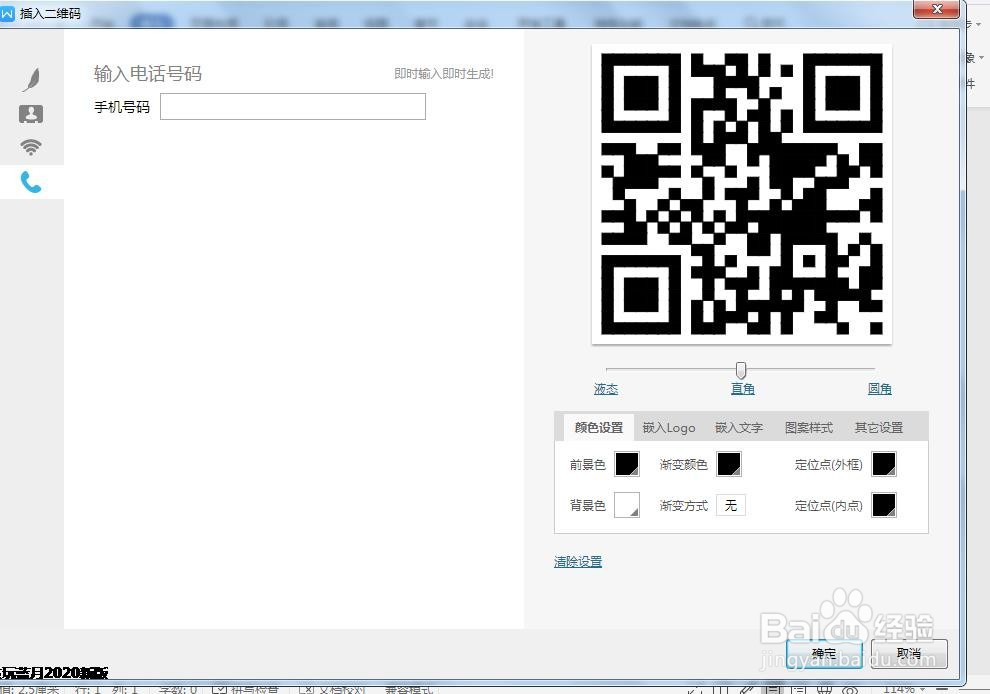Image resolution: width=990 pixels, height=694 pixels.
Task: Choose the 液态 style link
Action: (605, 389)
